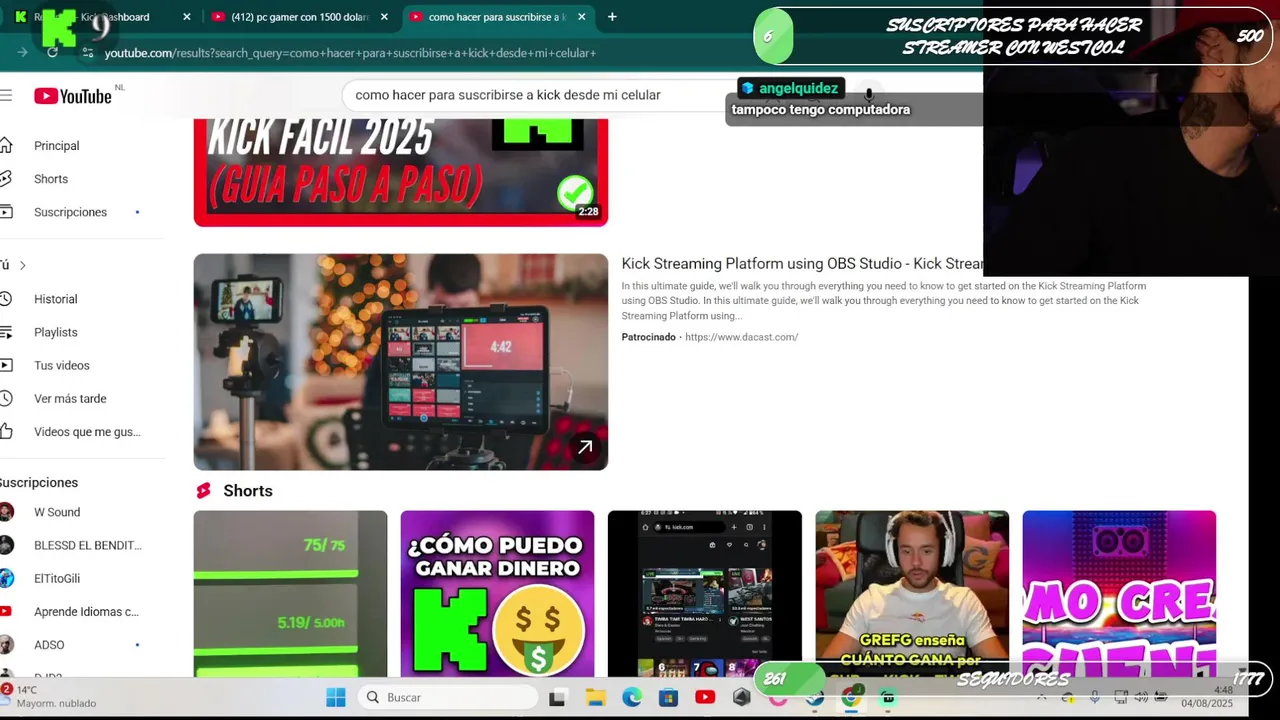Image resolution: width=1280 pixels, height=720 pixels.
Task: Open Videos que me gustan list
Action: pyautogui.click(x=87, y=432)
